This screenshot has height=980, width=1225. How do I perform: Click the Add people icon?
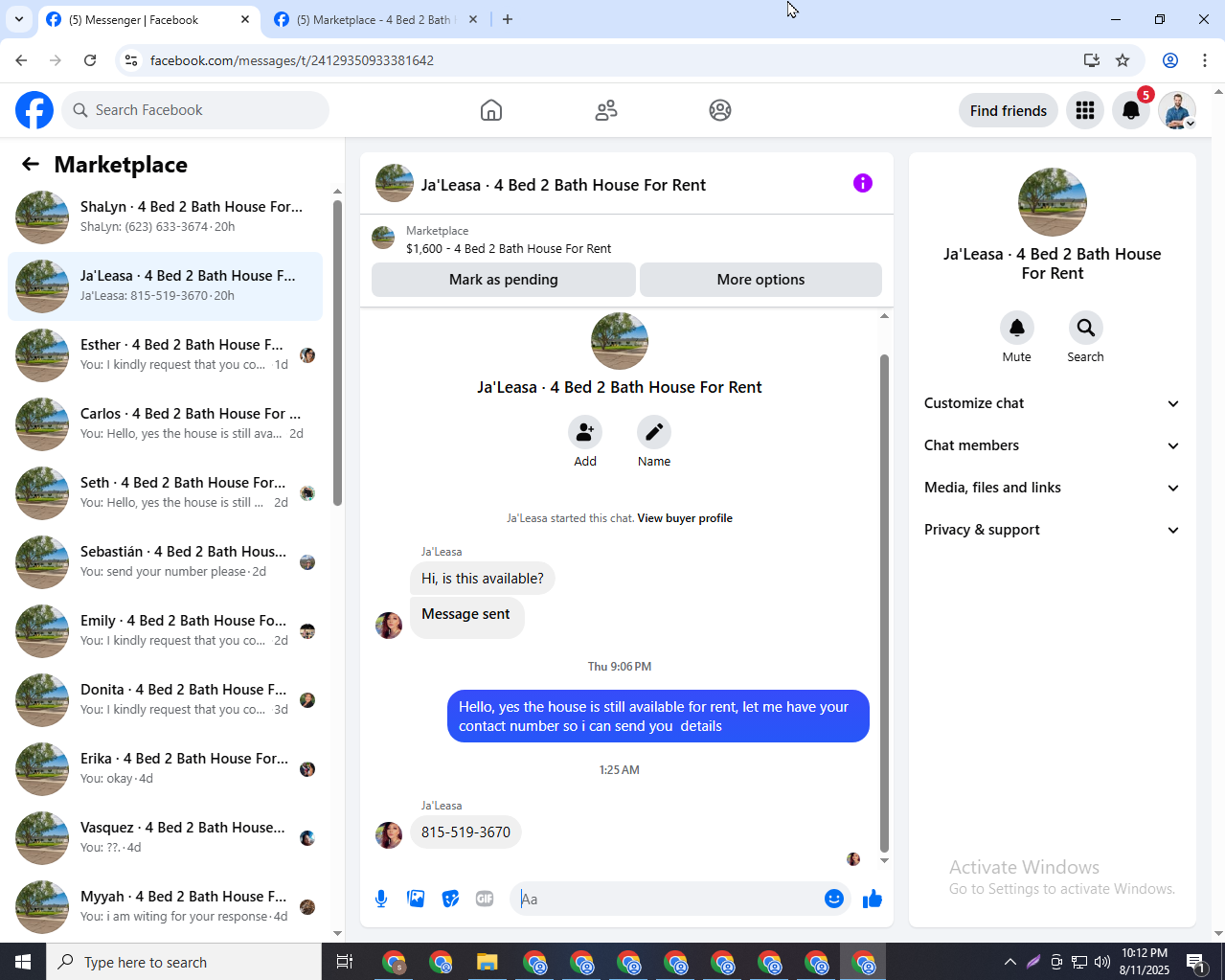[585, 432]
